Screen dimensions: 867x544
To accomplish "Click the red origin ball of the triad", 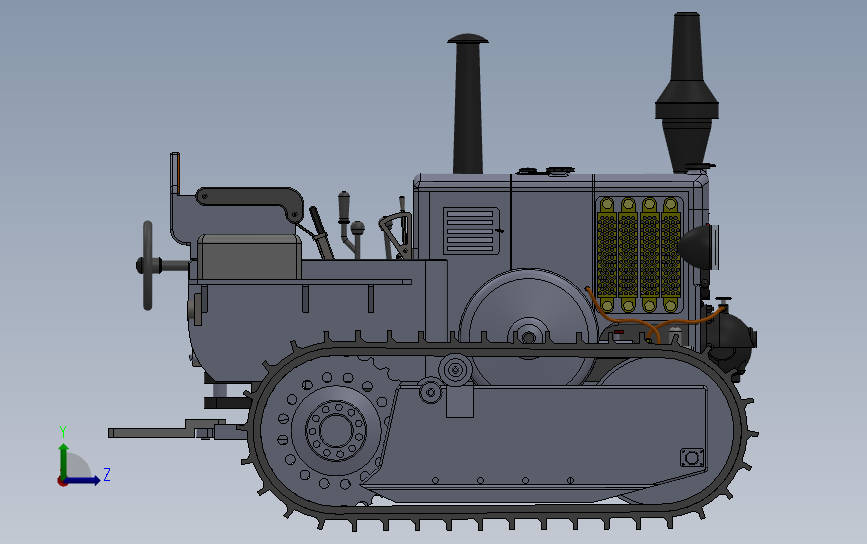I will coord(62,482).
